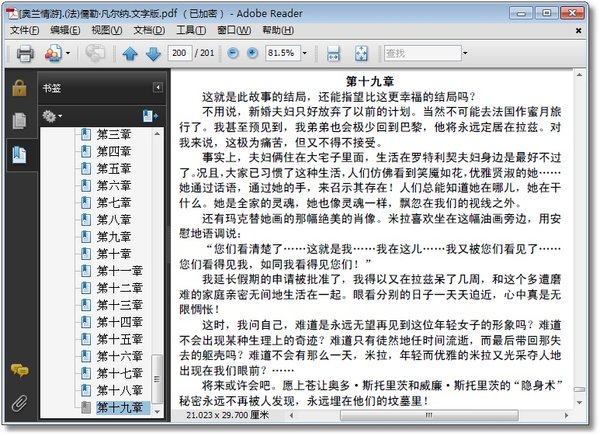Click the bookmarks list scrollbar thumb

(x=157, y=379)
